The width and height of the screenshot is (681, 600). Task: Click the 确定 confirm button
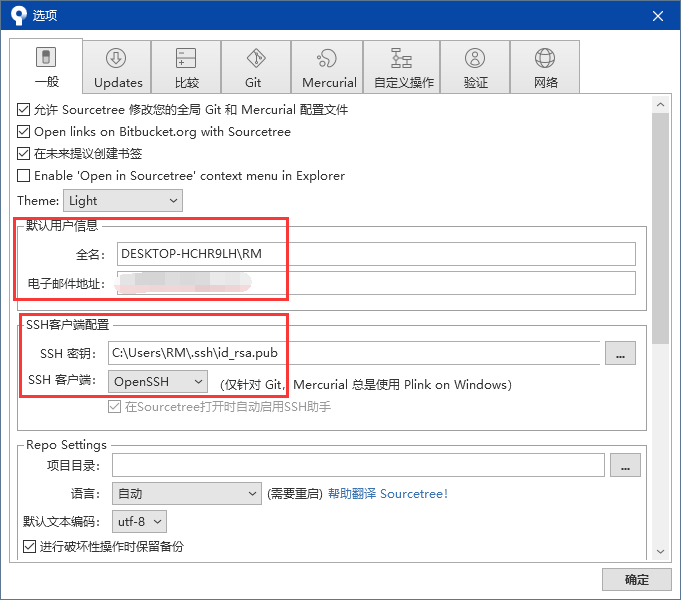tap(637, 580)
